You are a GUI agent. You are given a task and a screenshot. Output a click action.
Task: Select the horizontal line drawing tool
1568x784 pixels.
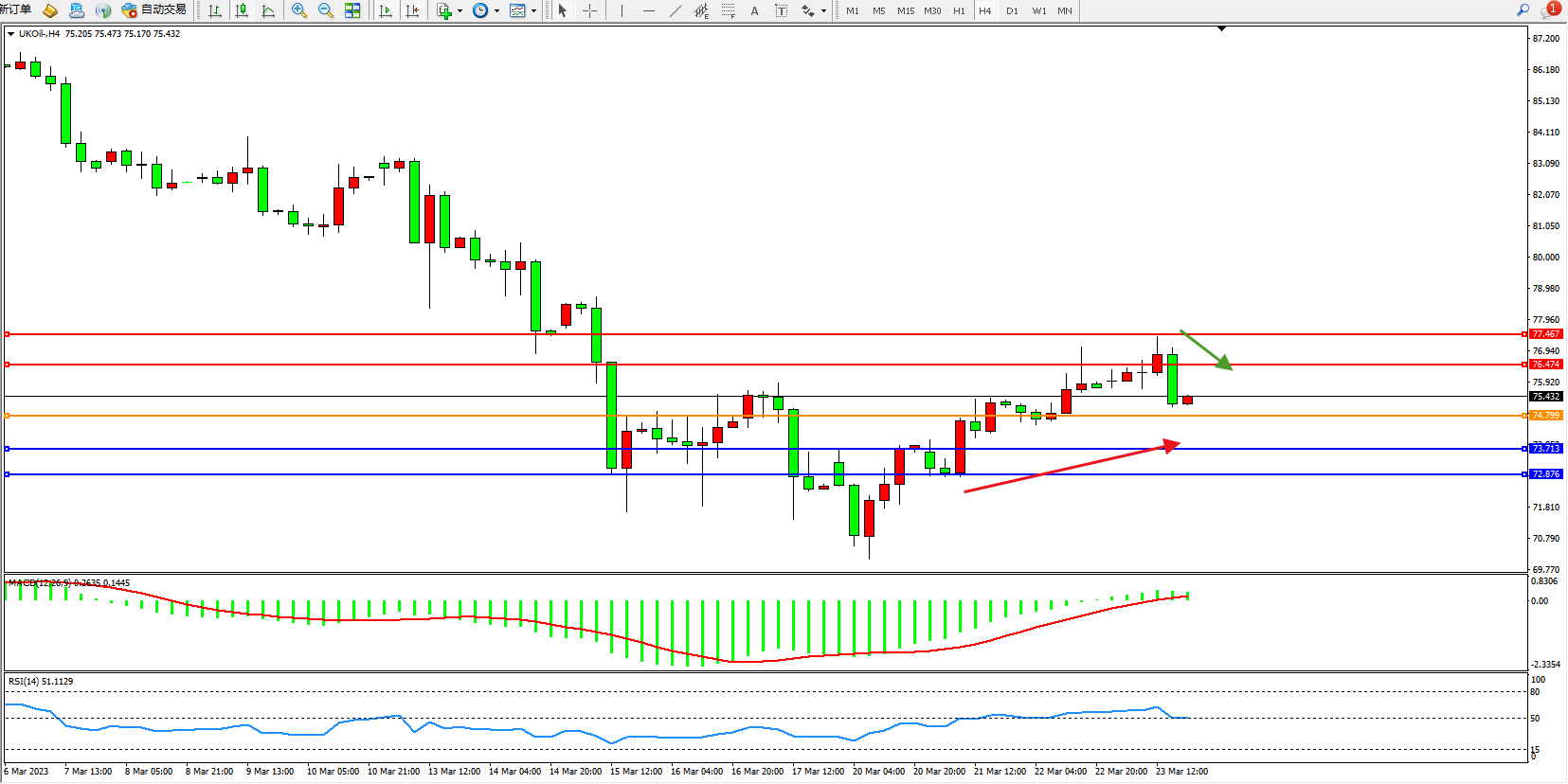pos(648,10)
